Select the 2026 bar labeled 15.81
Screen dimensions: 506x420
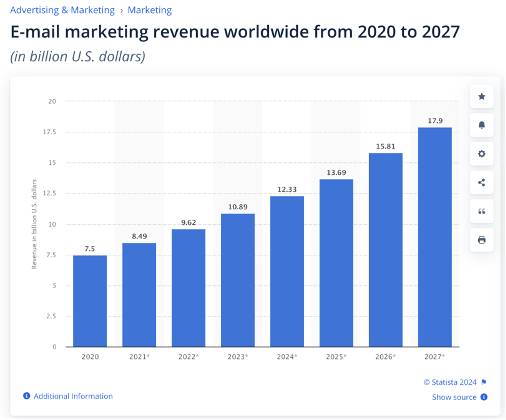[x=386, y=250]
